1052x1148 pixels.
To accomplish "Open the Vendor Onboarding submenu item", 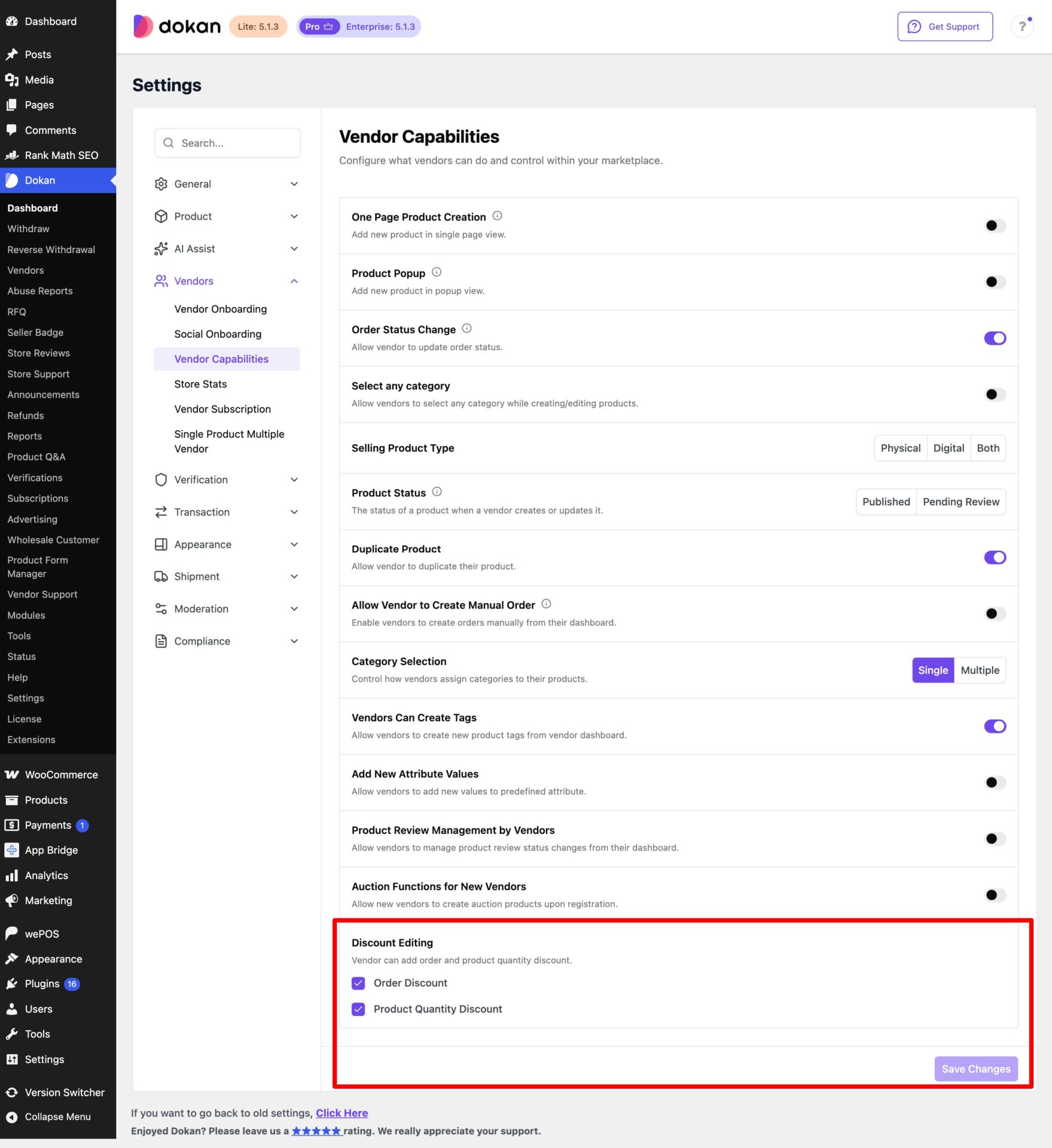I will [x=221, y=309].
